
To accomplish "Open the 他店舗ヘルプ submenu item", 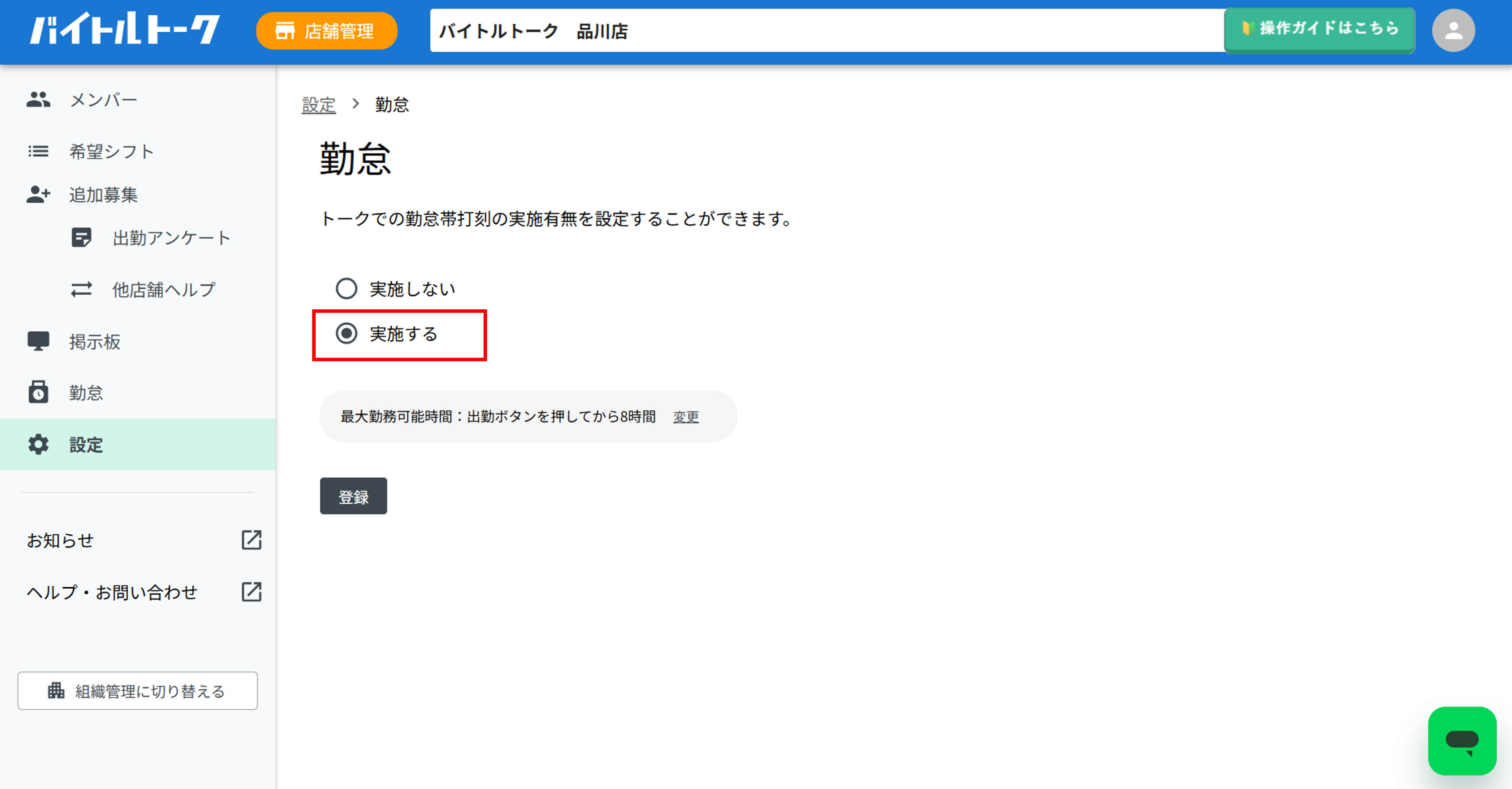I will tap(137, 289).
